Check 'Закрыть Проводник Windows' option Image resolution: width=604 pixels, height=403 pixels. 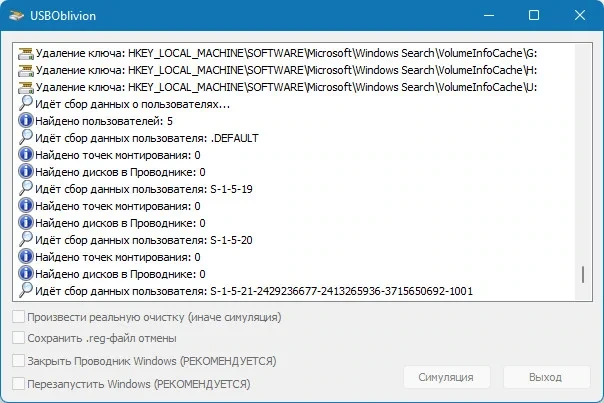click(18, 361)
